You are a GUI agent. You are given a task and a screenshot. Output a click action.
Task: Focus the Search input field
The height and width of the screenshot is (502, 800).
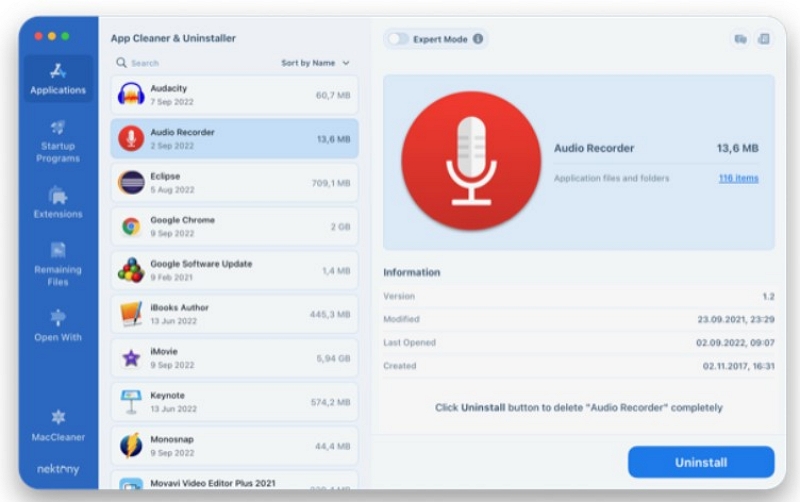(194, 63)
